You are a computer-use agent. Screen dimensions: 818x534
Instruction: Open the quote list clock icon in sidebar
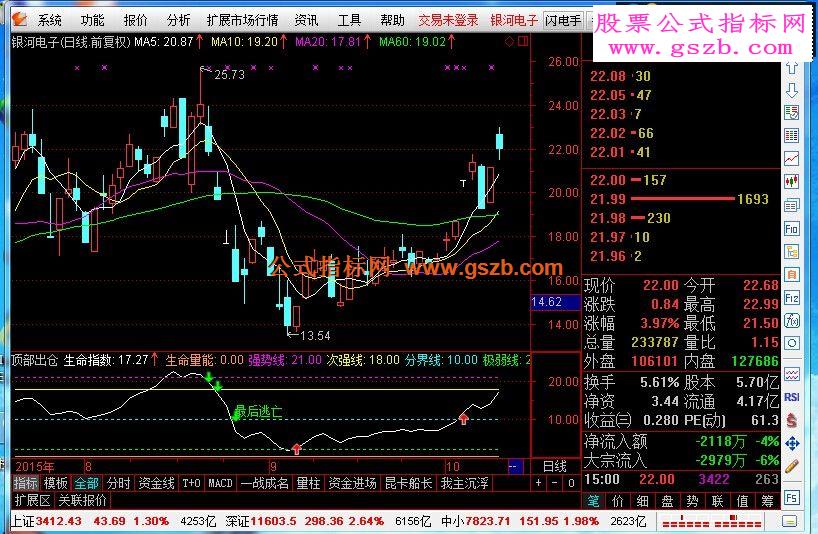(x=792, y=113)
